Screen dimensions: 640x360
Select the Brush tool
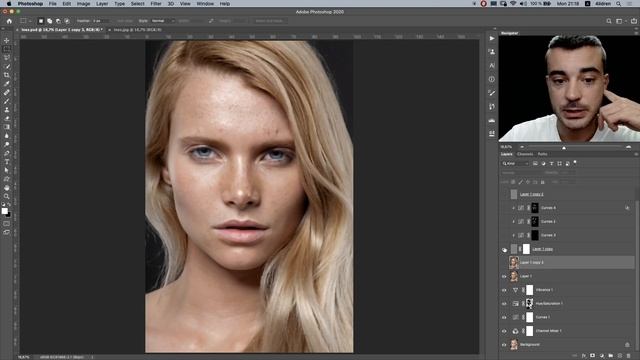[7, 101]
